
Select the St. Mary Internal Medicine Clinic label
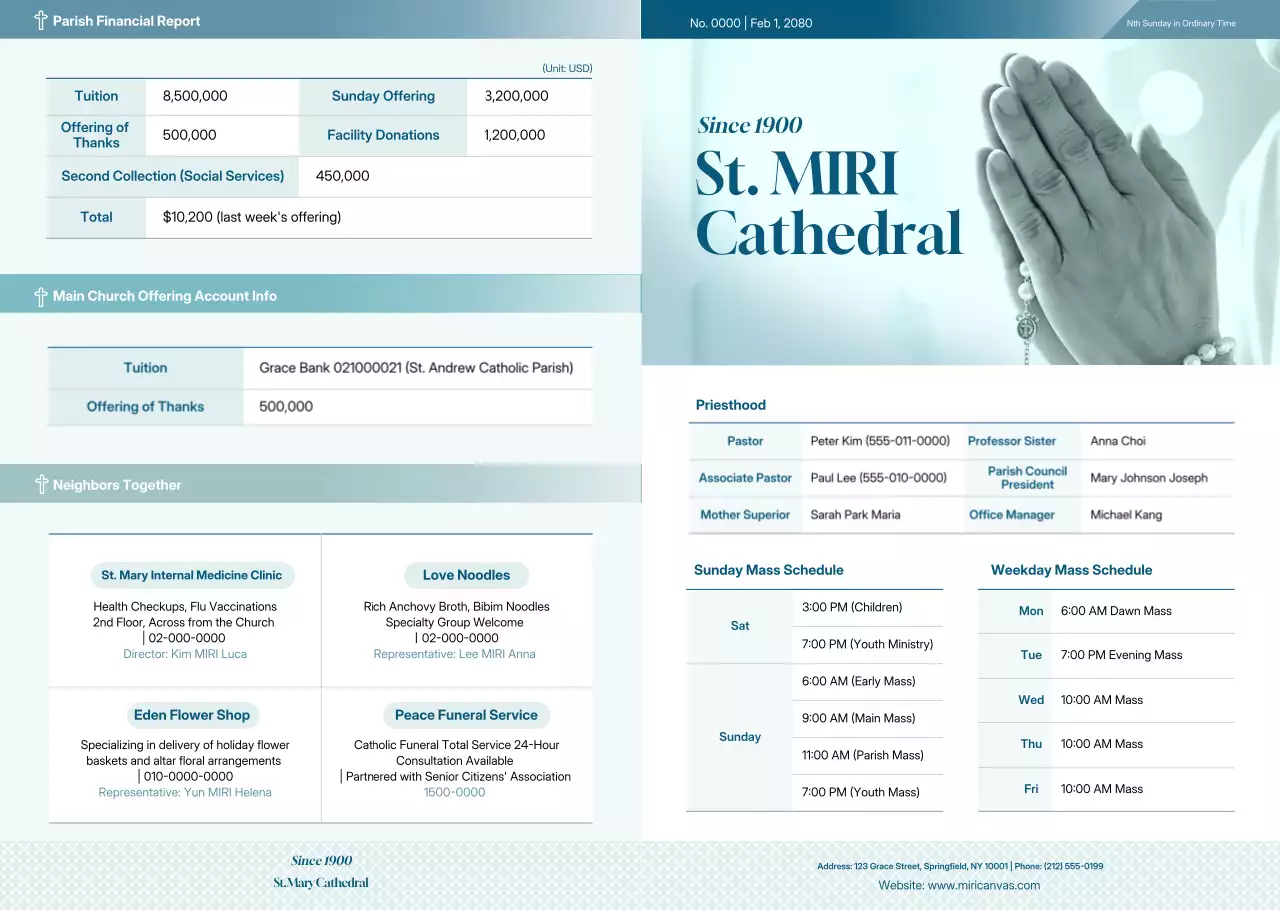coord(191,575)
